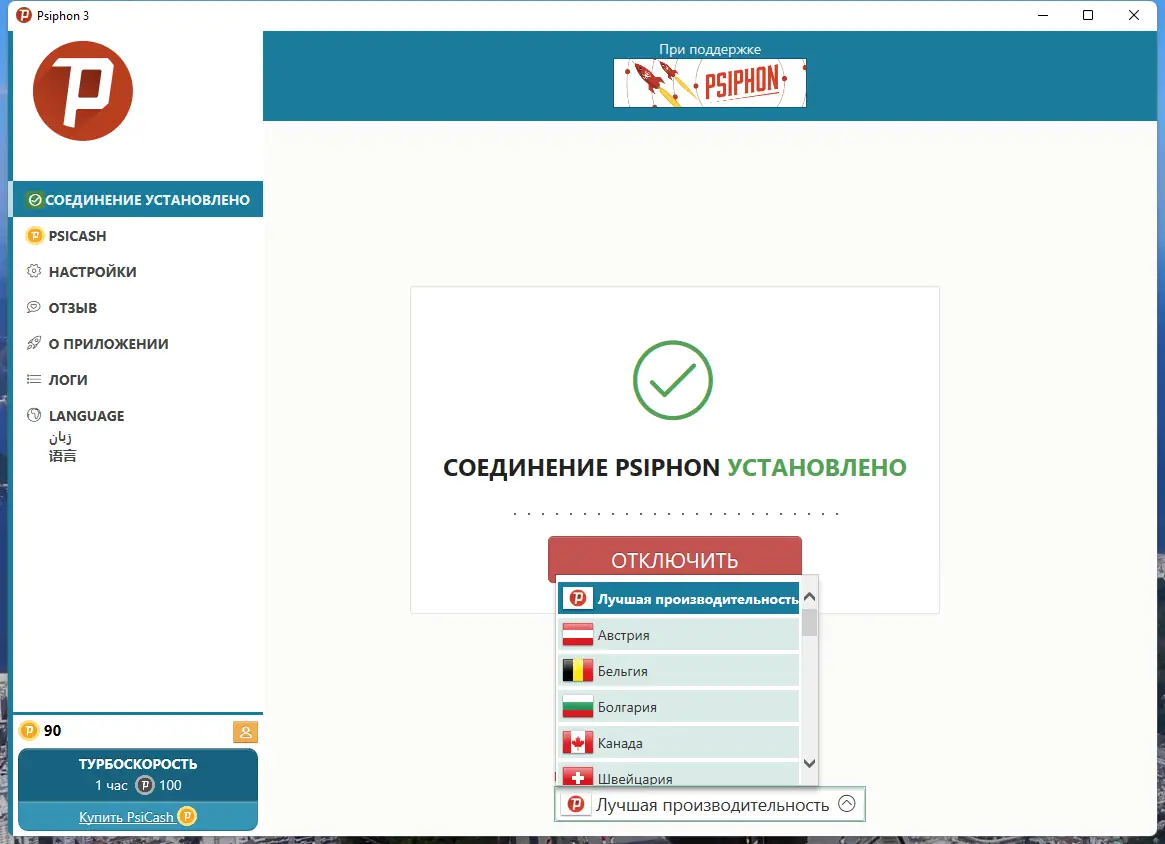1165x844 pixels.
Task: Select Лучшая производительность in the region list
Action: 680,596
